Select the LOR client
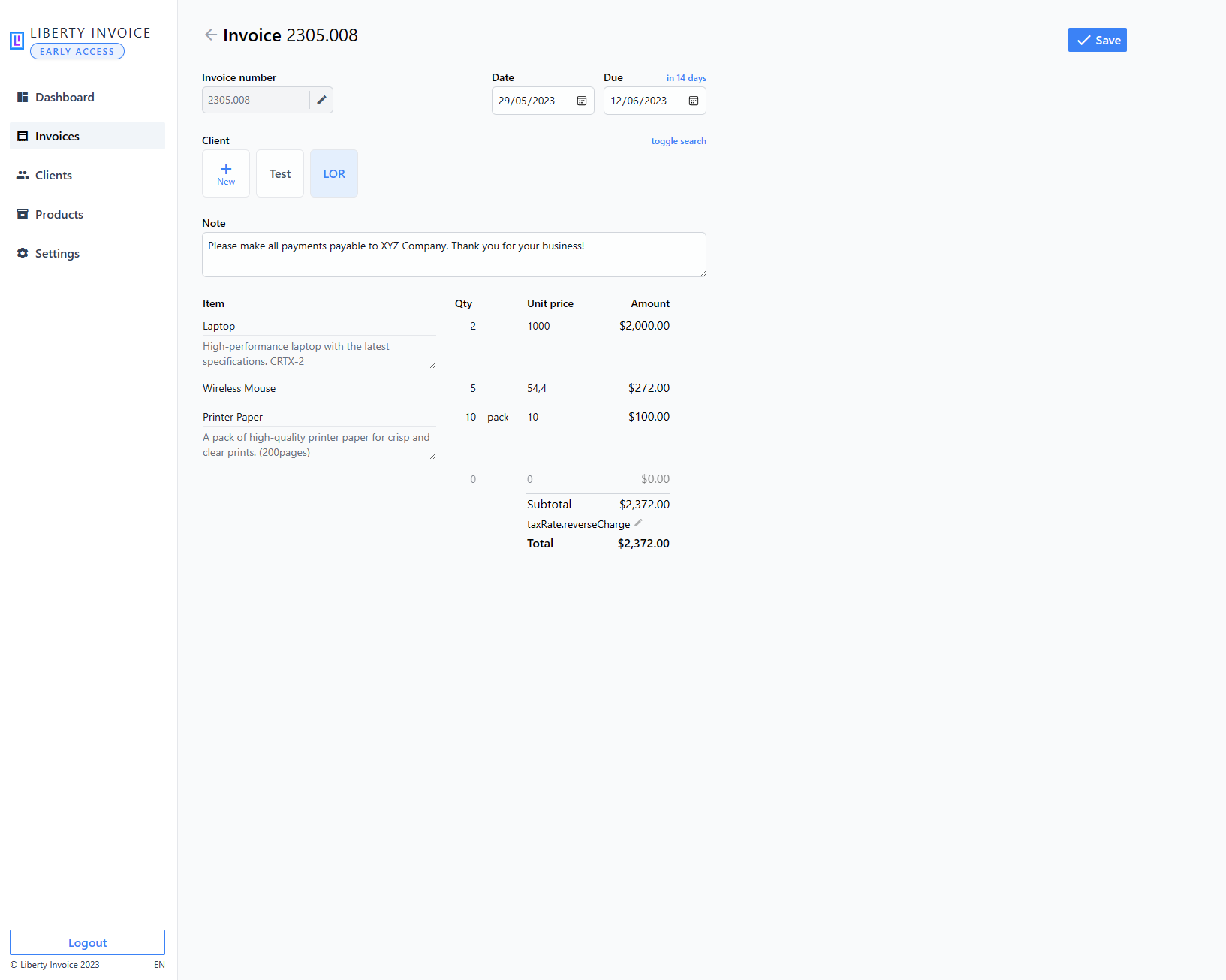The height and width of the screenshot is (980, 1226). tap(334, 173)
